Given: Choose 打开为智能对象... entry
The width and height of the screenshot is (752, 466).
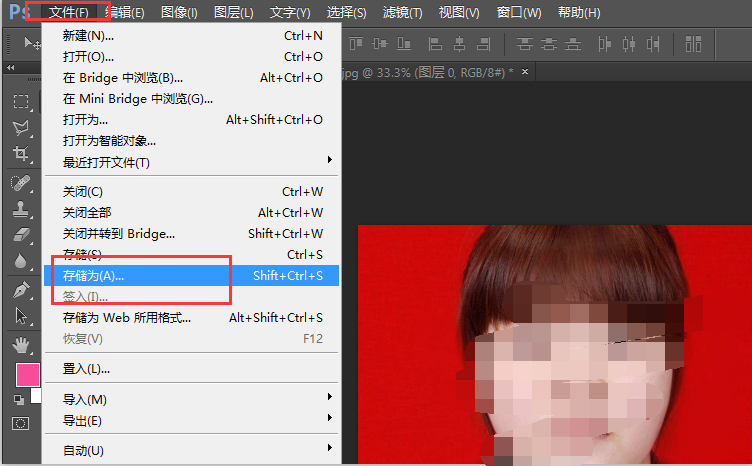Looking at the screenshot, I should (191, 140).
